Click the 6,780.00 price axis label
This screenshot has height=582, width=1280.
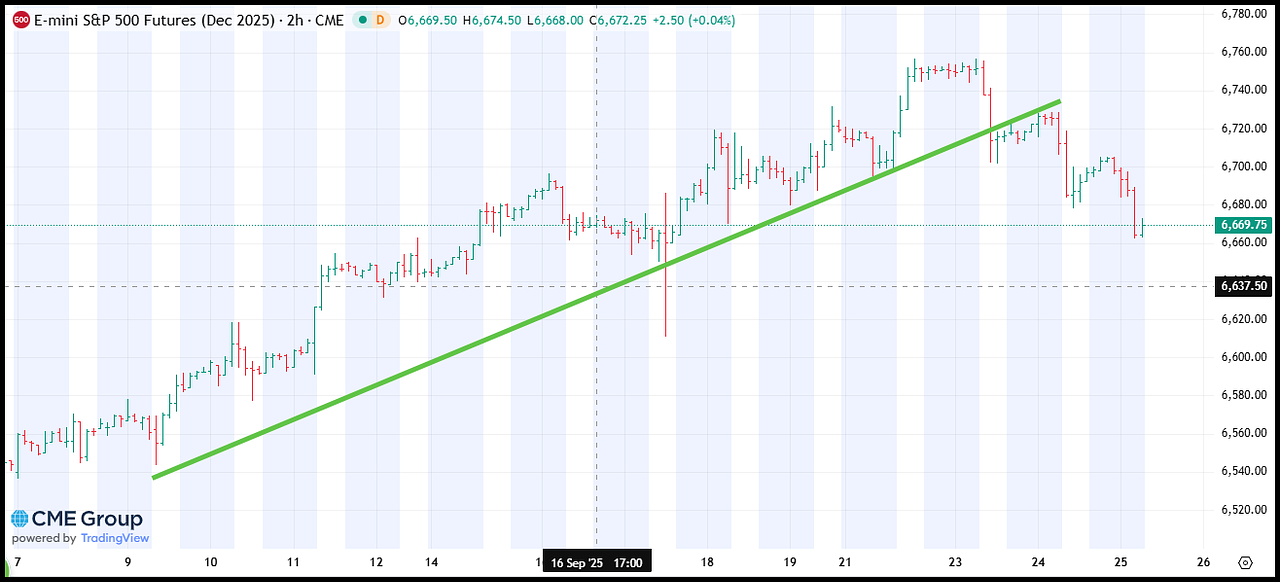(1245, 14)
